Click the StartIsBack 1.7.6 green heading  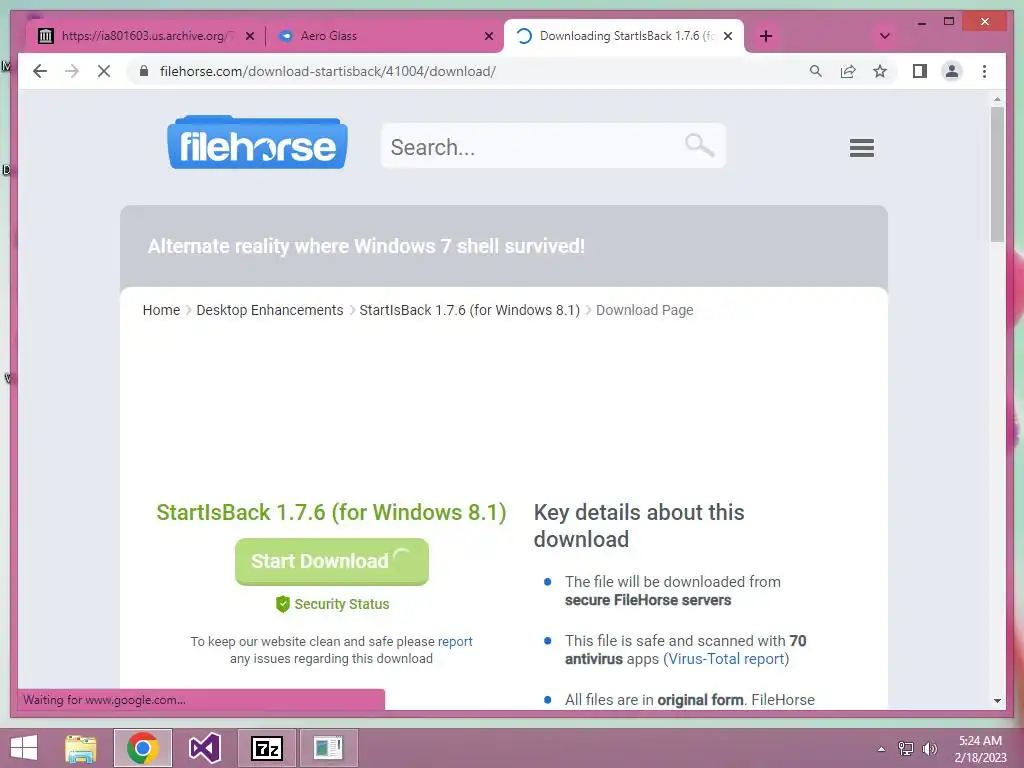pyautogui.click(x=331, y=512)
